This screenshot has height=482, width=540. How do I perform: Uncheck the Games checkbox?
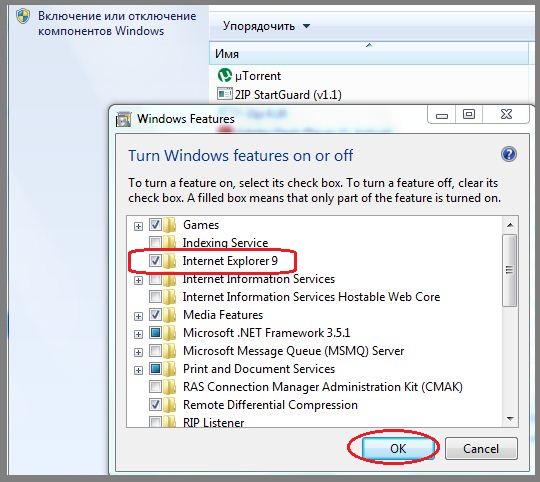coord(155,225)
